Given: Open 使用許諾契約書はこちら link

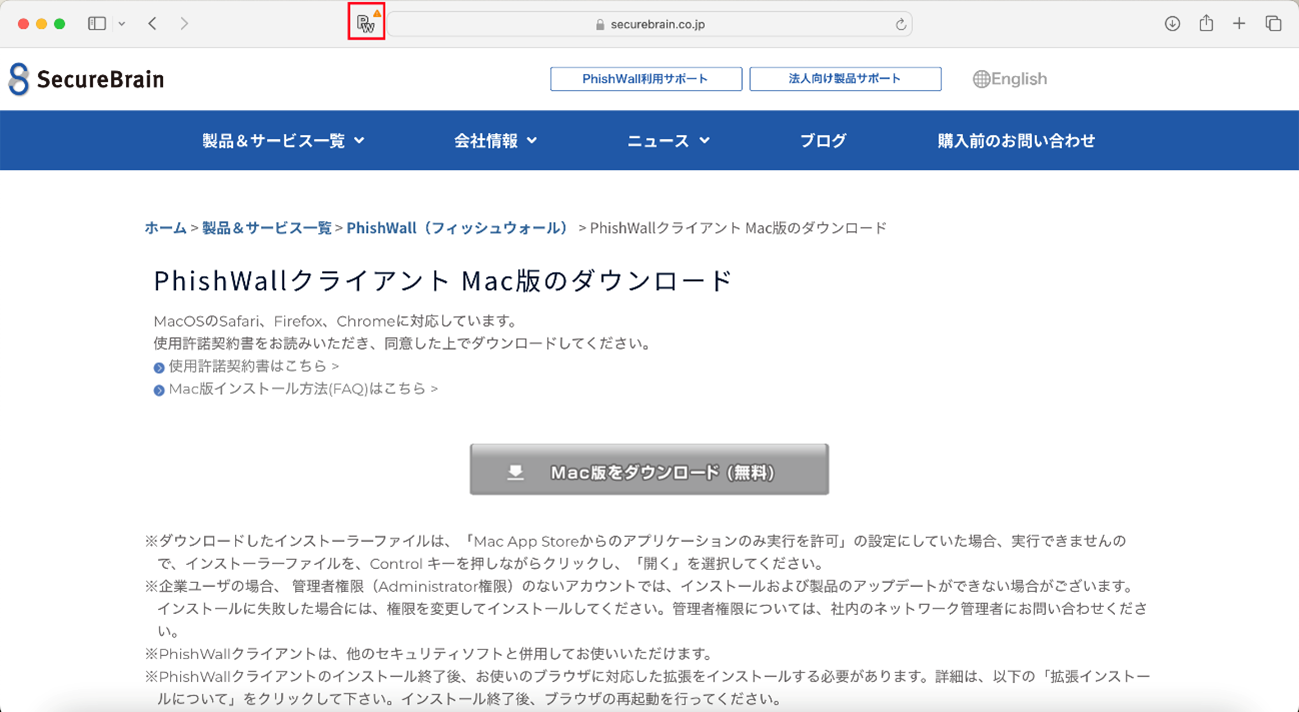Looking at the screenshot, I should point(253,366).
